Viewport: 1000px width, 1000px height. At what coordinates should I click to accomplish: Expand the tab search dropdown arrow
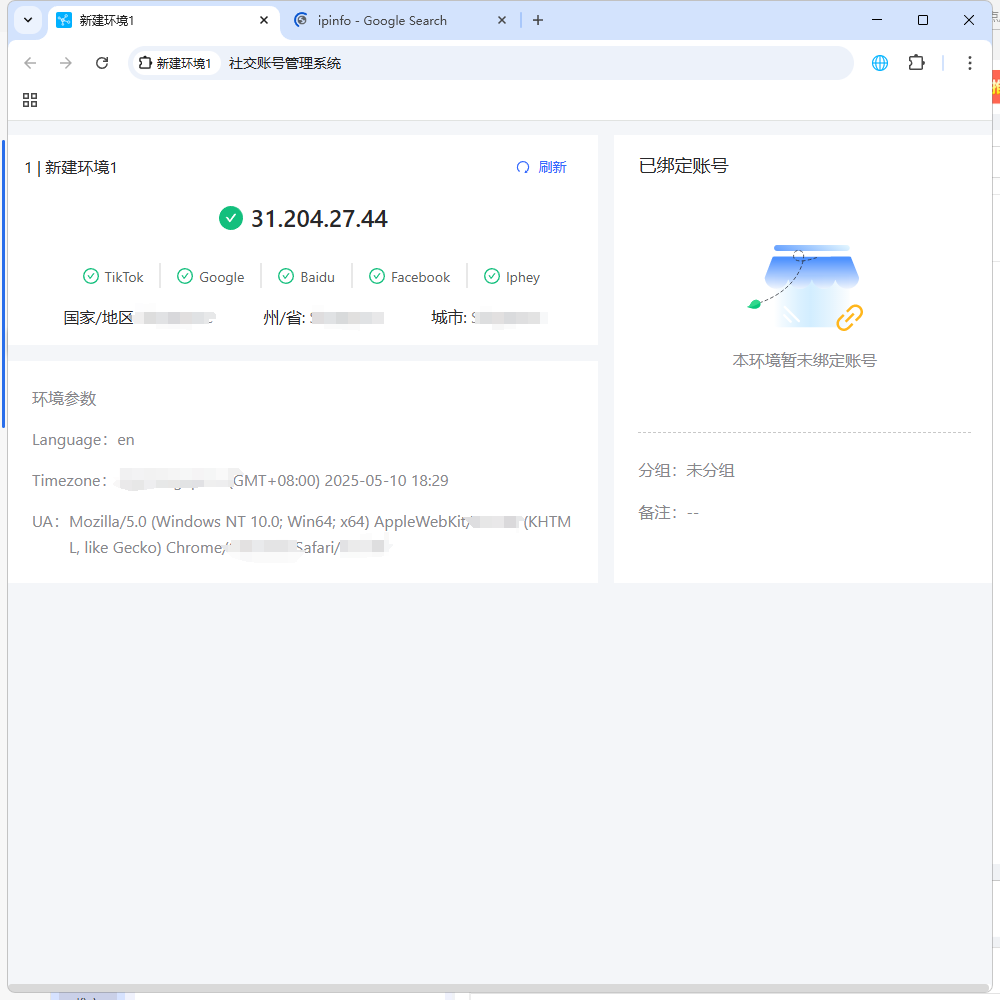[x=28, y=20]
